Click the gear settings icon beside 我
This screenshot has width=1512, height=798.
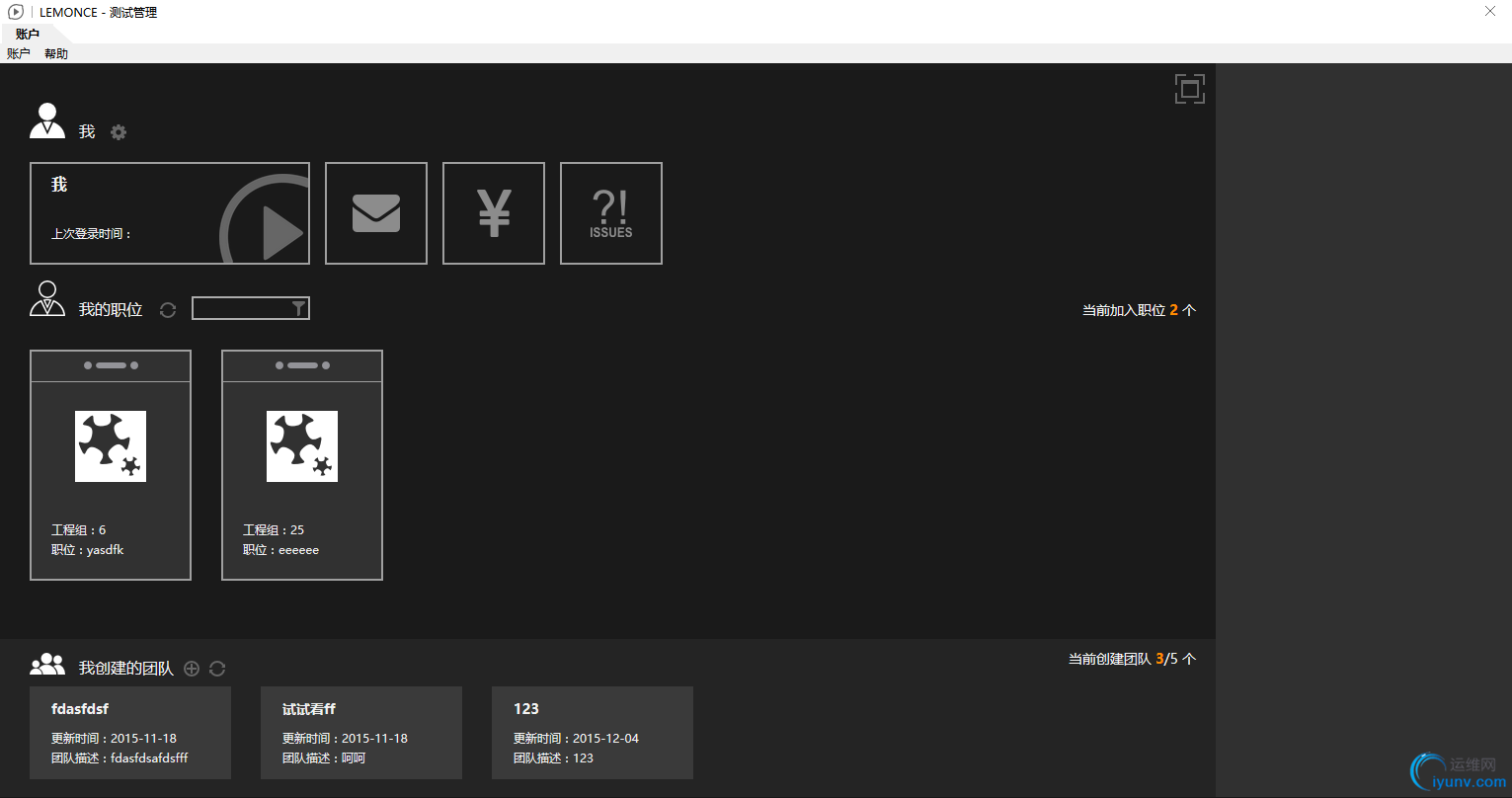click(x=119, y=132)
